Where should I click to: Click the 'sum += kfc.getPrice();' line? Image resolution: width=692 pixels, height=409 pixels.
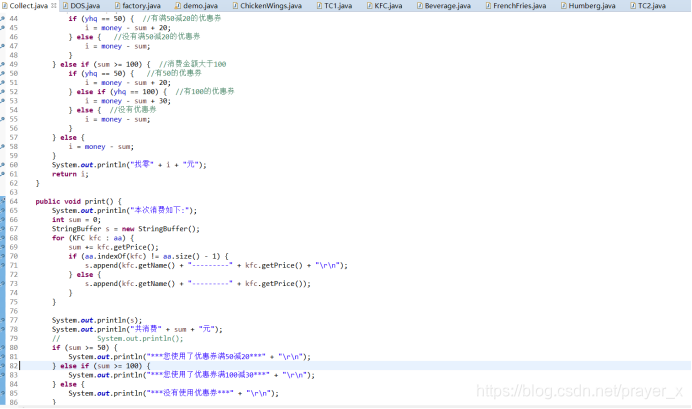(x=113, y=247)
